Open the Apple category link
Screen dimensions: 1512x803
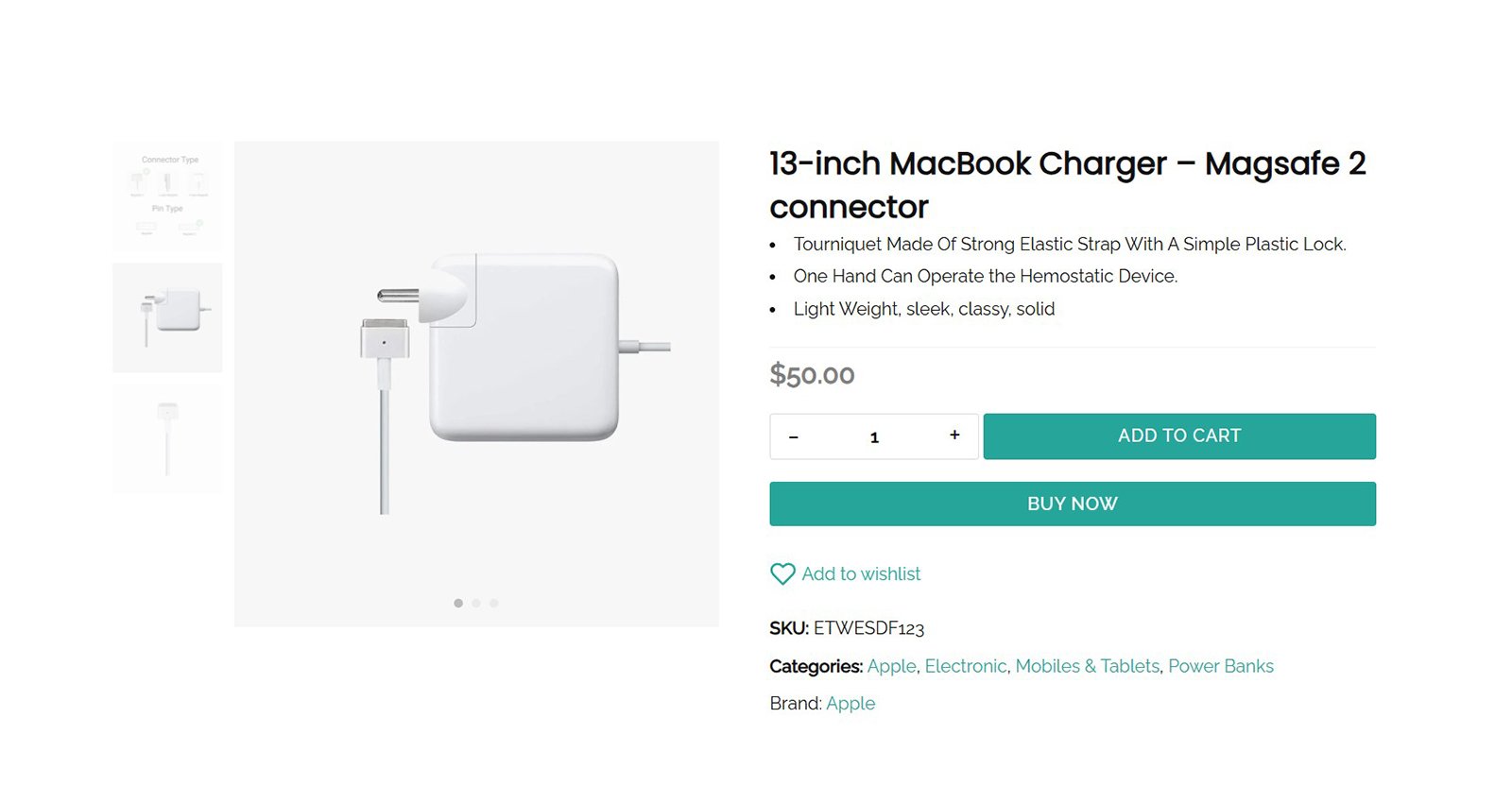pos(891,666)
